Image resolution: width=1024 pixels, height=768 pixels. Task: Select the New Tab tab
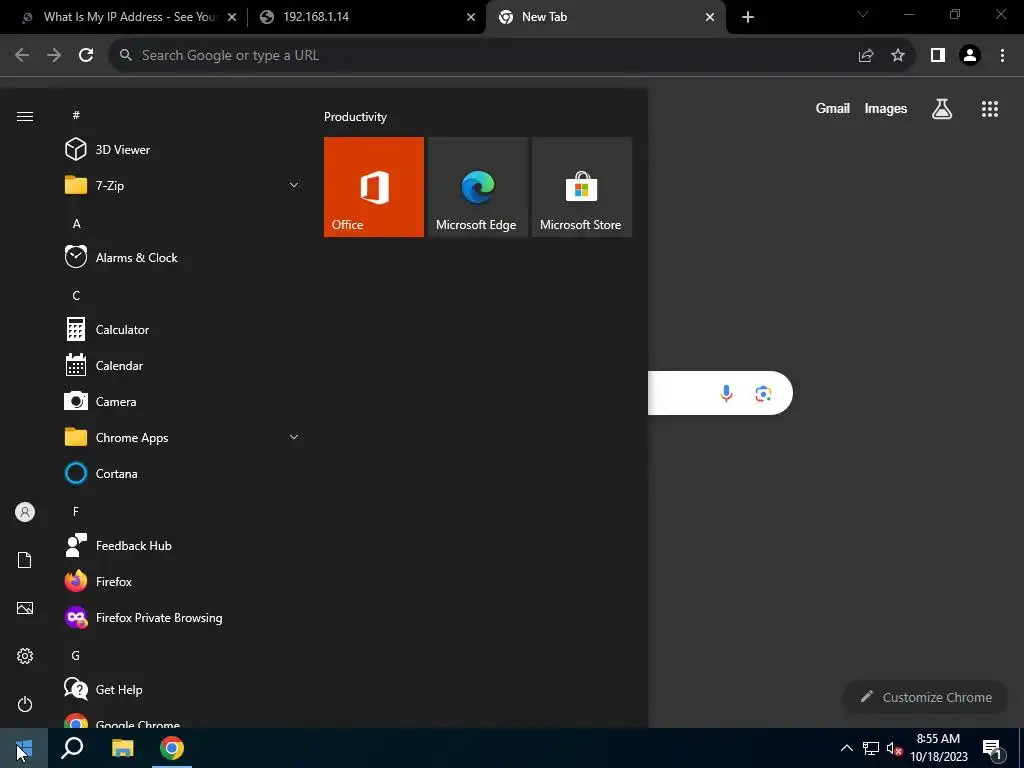point(605,17)
